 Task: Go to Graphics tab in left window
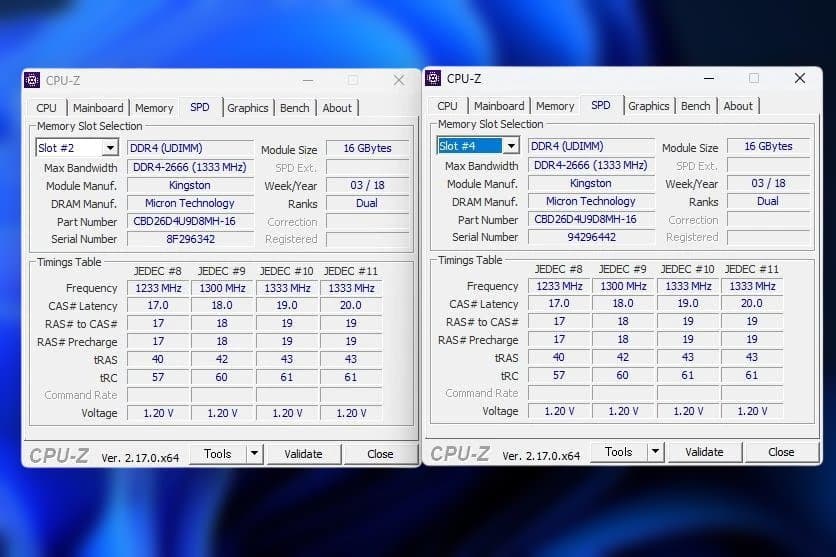(x=247, y=108)
